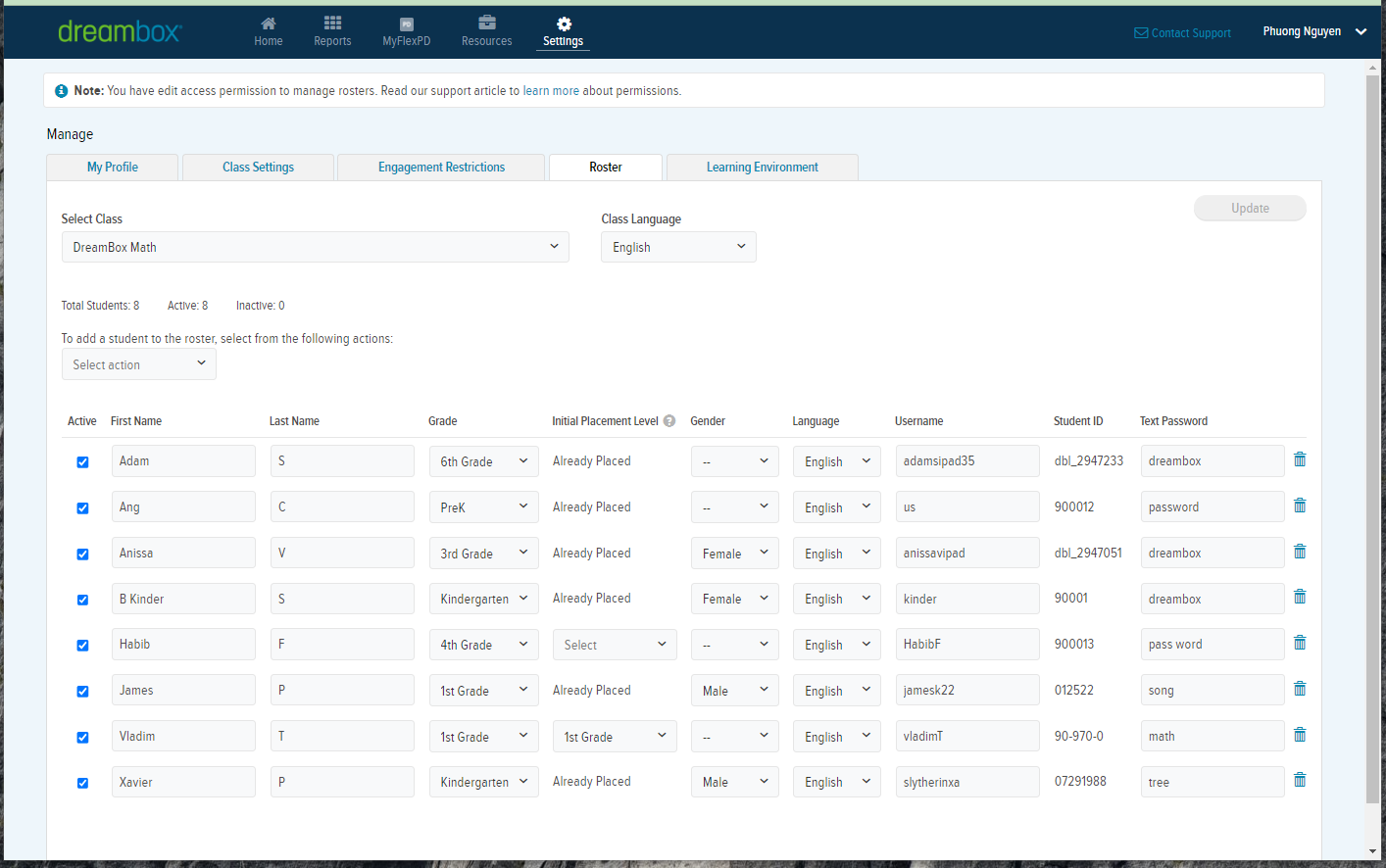Remove Xavier with the trash icon

[x=1300, y=780]
